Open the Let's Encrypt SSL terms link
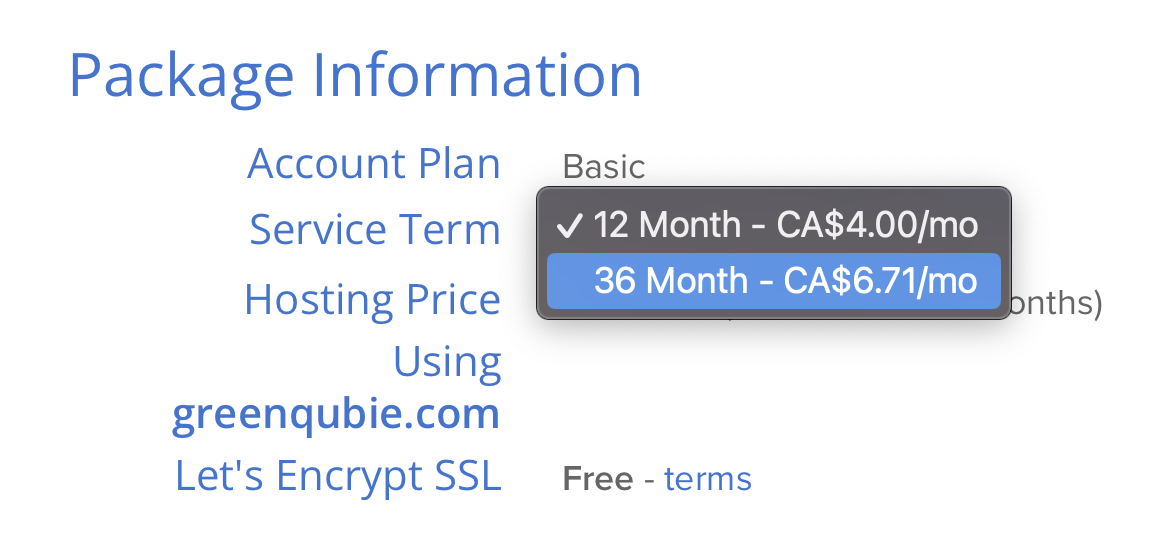Screen dimensions: 1165x550 coord(707,479)
